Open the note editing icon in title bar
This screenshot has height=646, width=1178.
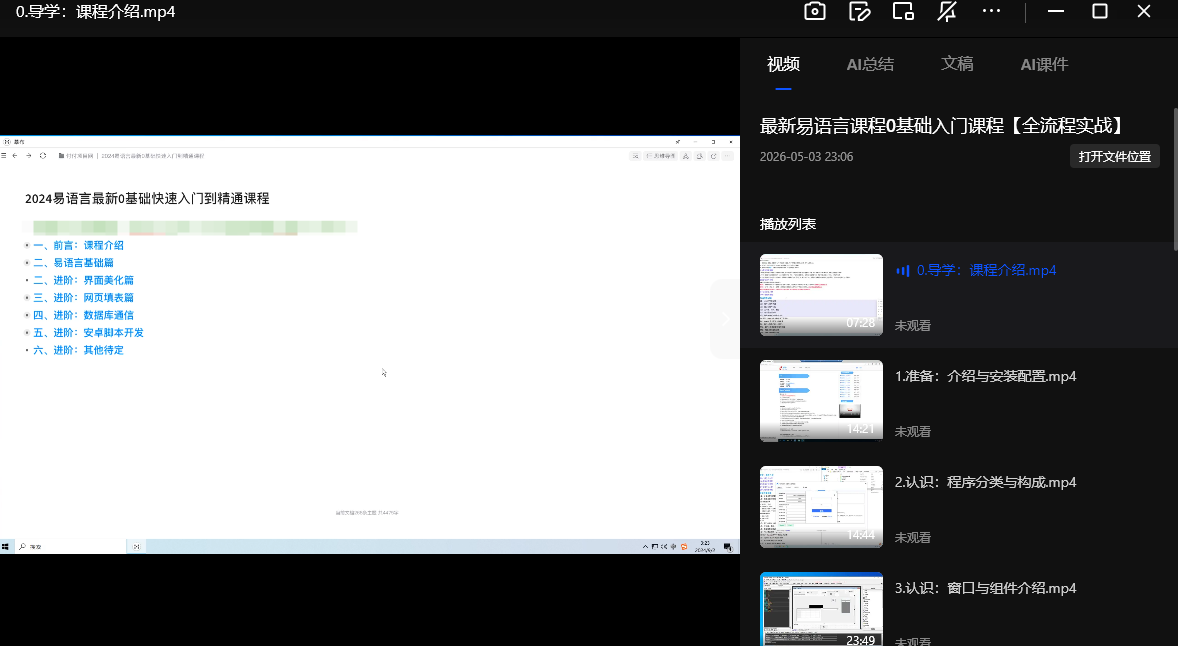click(859, 11)
